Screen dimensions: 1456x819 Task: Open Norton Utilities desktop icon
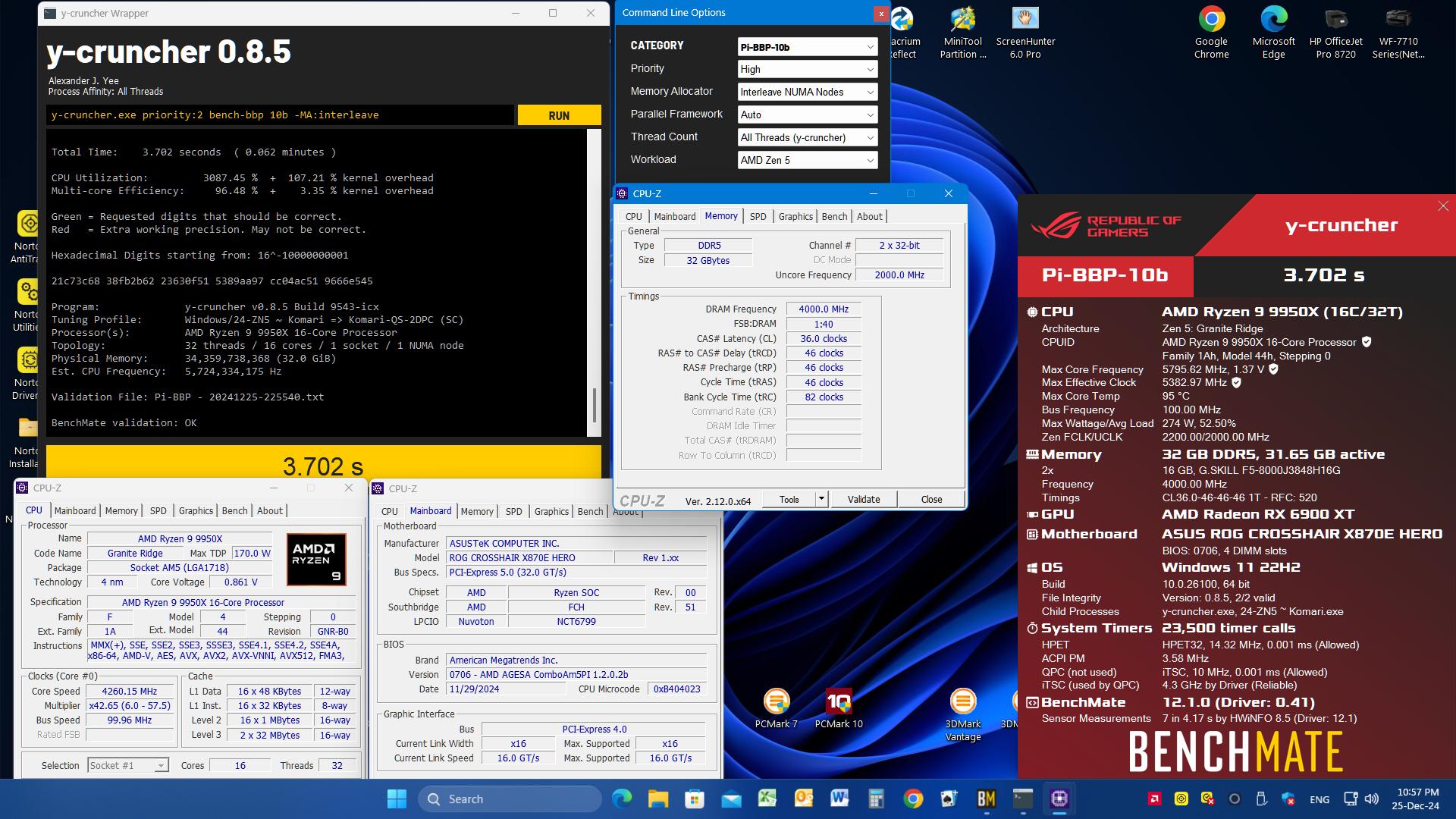tap(27, 305)
